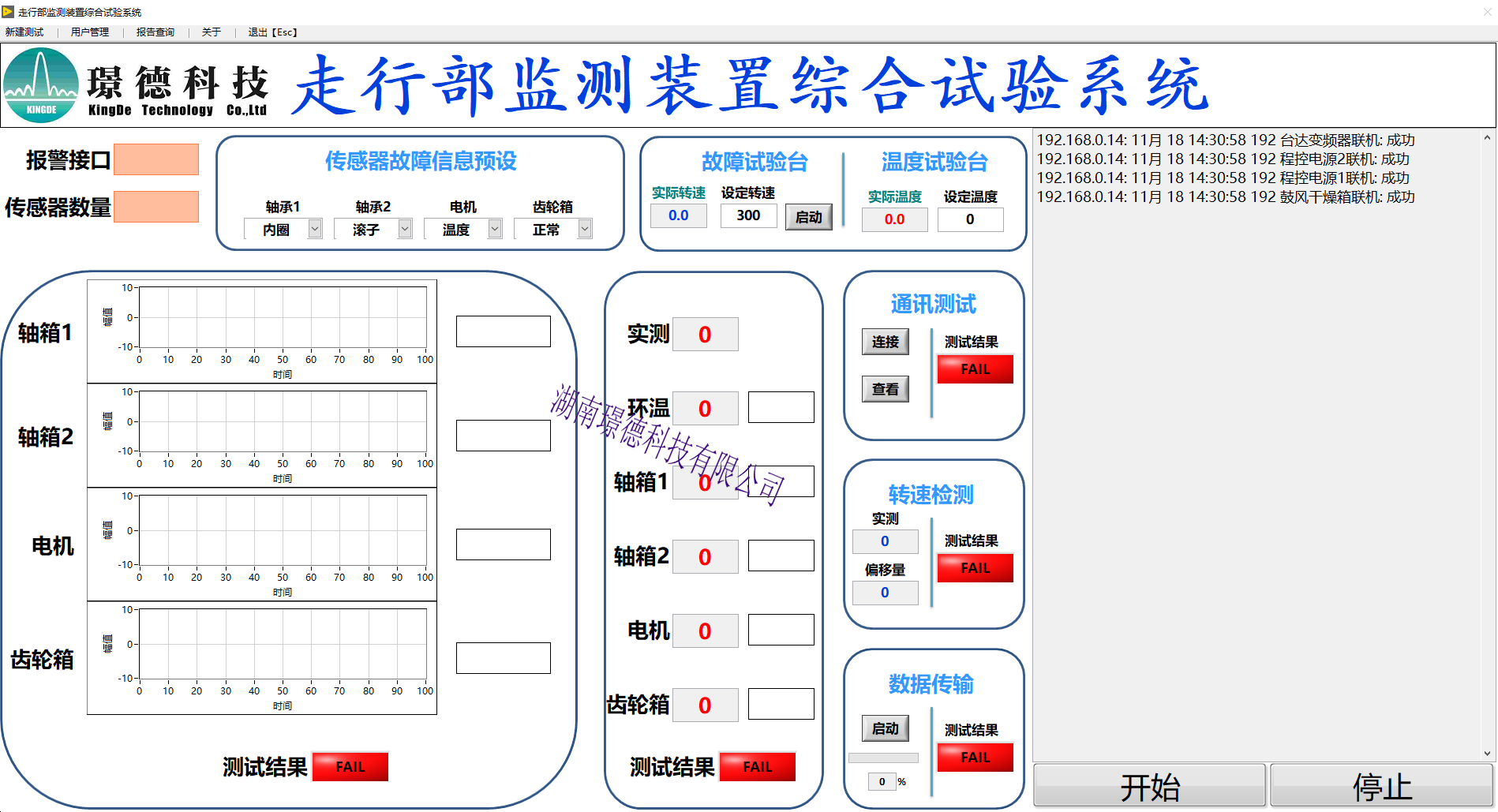Image resolution: width=1498 pixels, height=812 pixels.
Task: Click the result box beside 电机 chart
Action: pyautogui.click(x=503, y=544)
